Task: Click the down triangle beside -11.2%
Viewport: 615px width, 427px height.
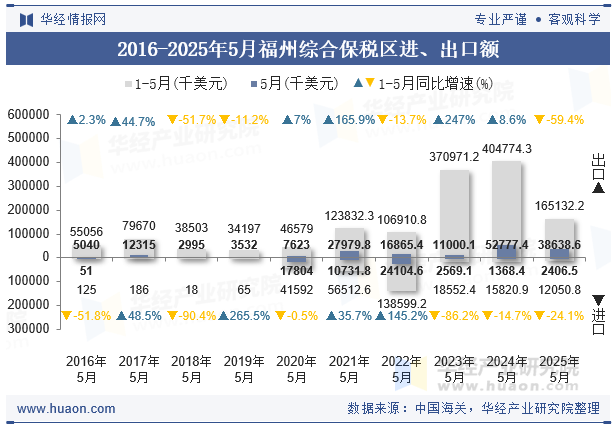Action: tap(224, 119)
